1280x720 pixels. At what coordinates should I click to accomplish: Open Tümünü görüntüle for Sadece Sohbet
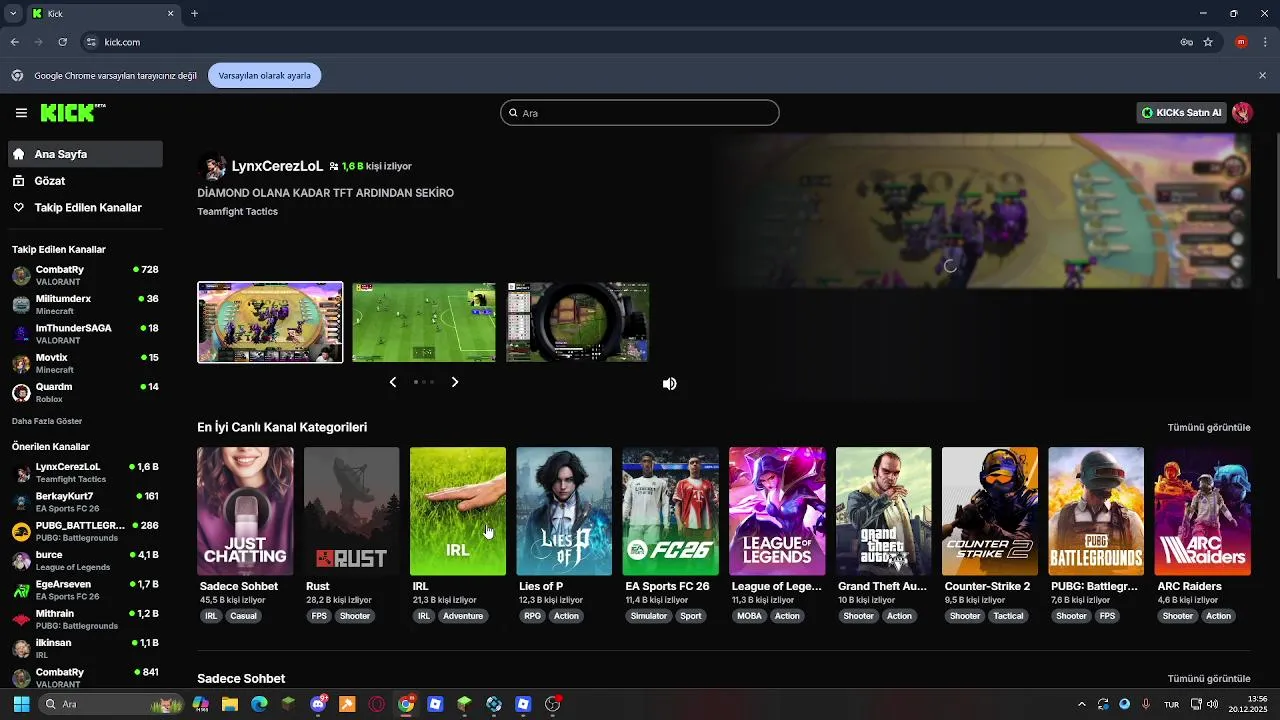[x=1209, y=679]
